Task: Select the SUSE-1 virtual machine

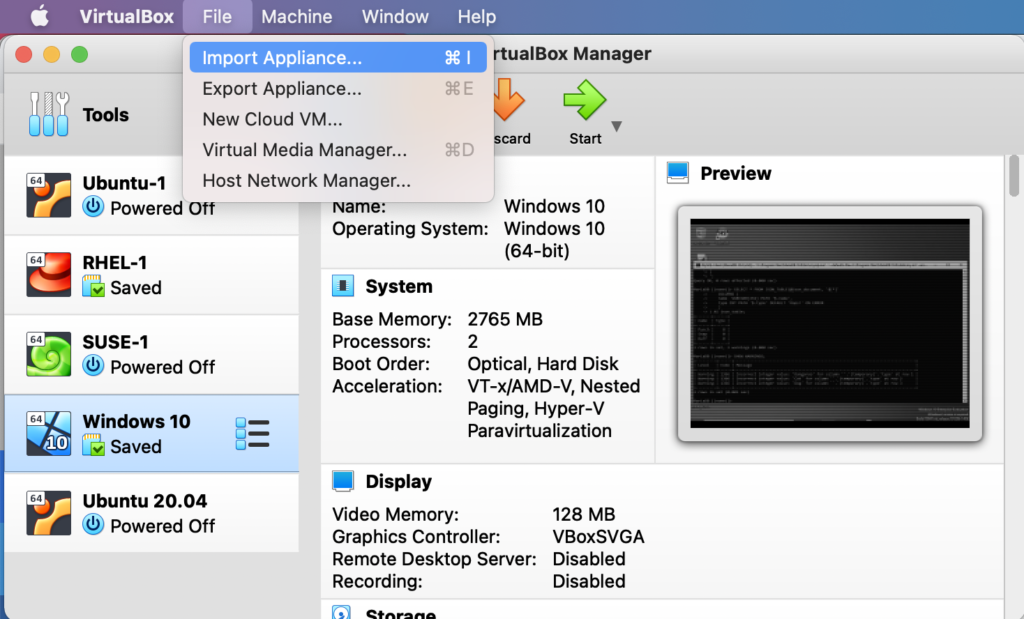Action: [152, 355]
